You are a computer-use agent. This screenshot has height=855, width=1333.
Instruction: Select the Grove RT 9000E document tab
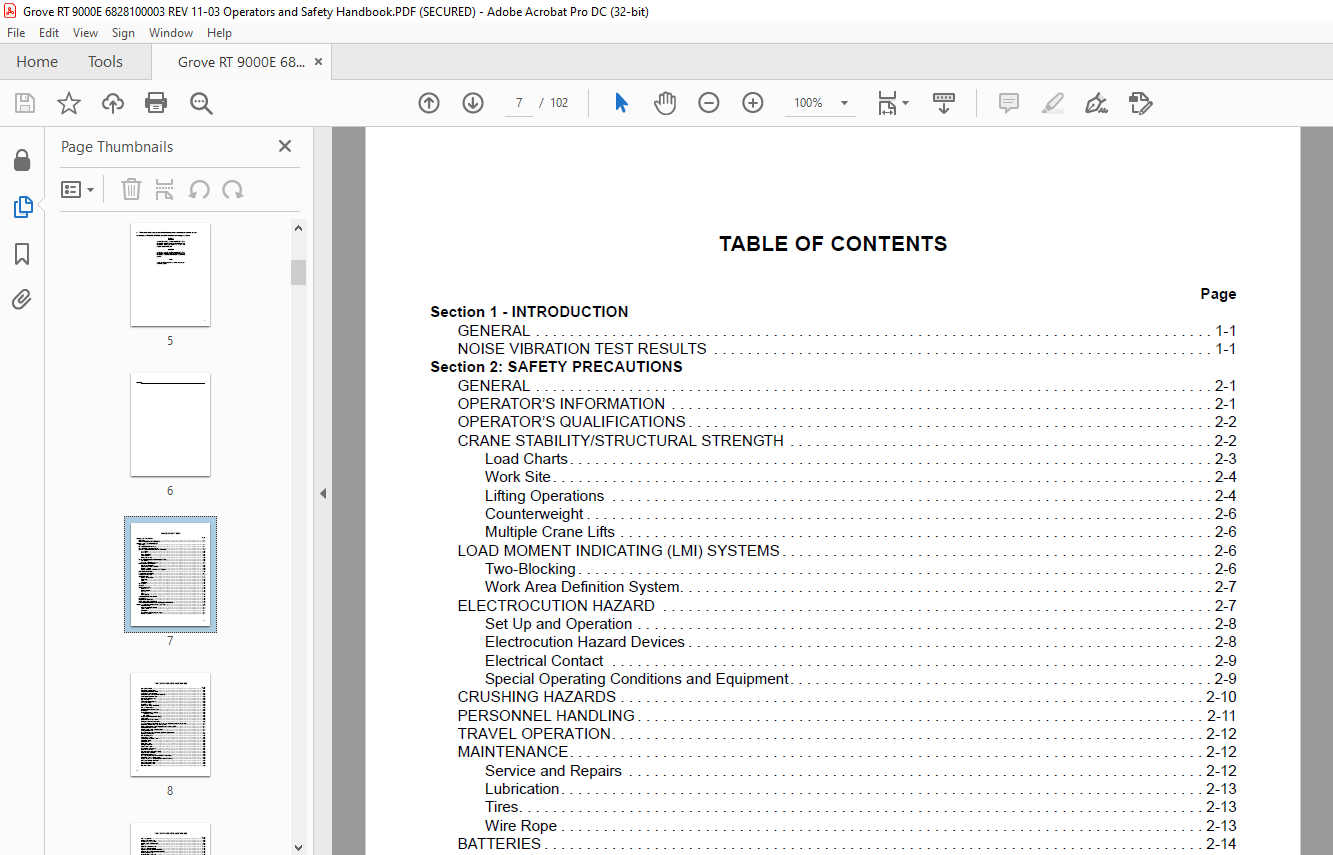pos(241,62)
